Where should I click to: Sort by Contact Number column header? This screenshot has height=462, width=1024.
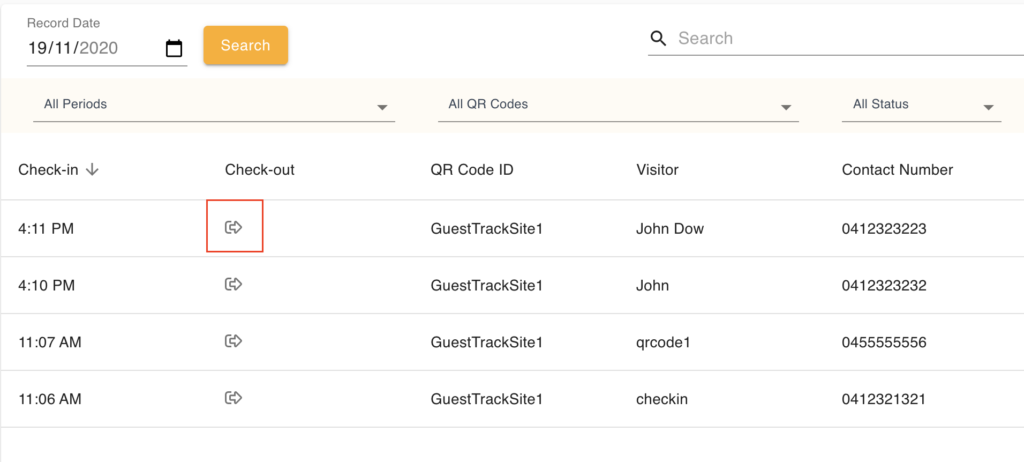tap(897, 170)
